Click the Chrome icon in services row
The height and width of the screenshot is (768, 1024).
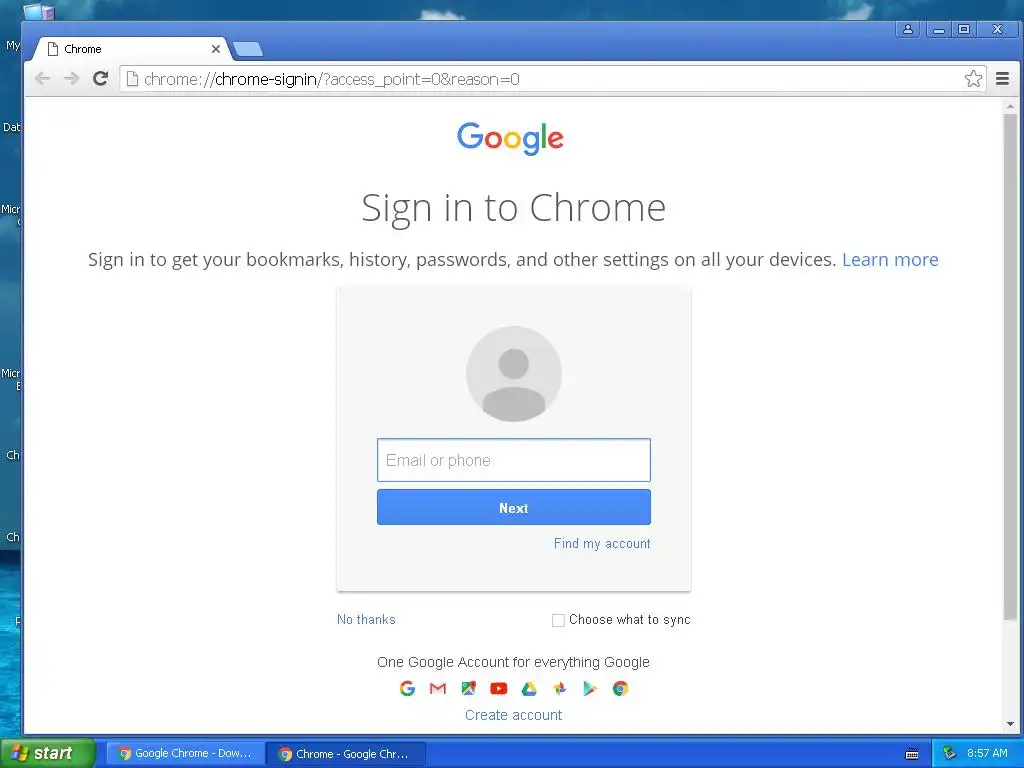click(620, 688)
